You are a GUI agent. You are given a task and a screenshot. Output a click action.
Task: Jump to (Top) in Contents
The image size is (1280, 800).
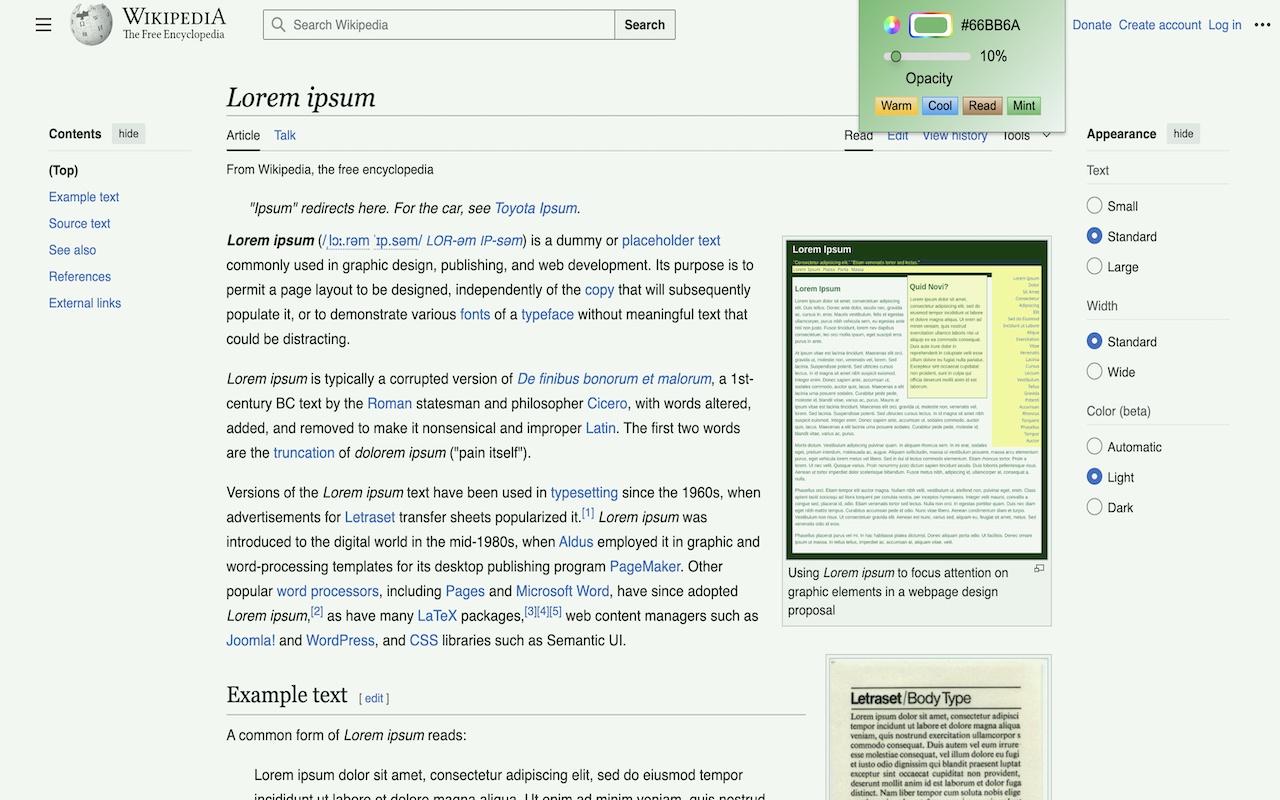(x=63, y=170)
